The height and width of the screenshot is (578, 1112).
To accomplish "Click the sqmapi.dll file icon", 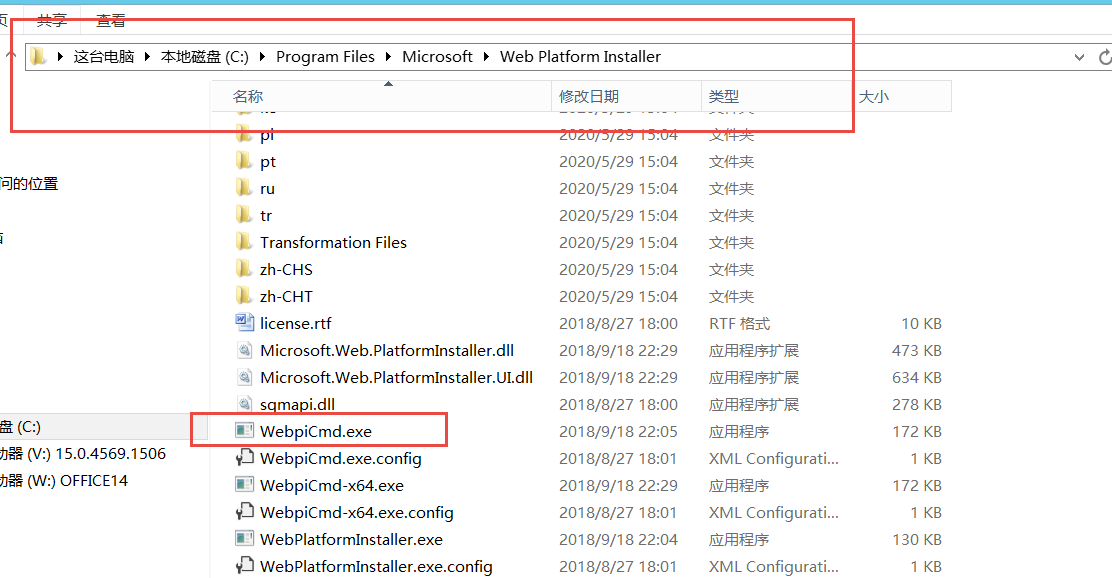I will (244, 404).
